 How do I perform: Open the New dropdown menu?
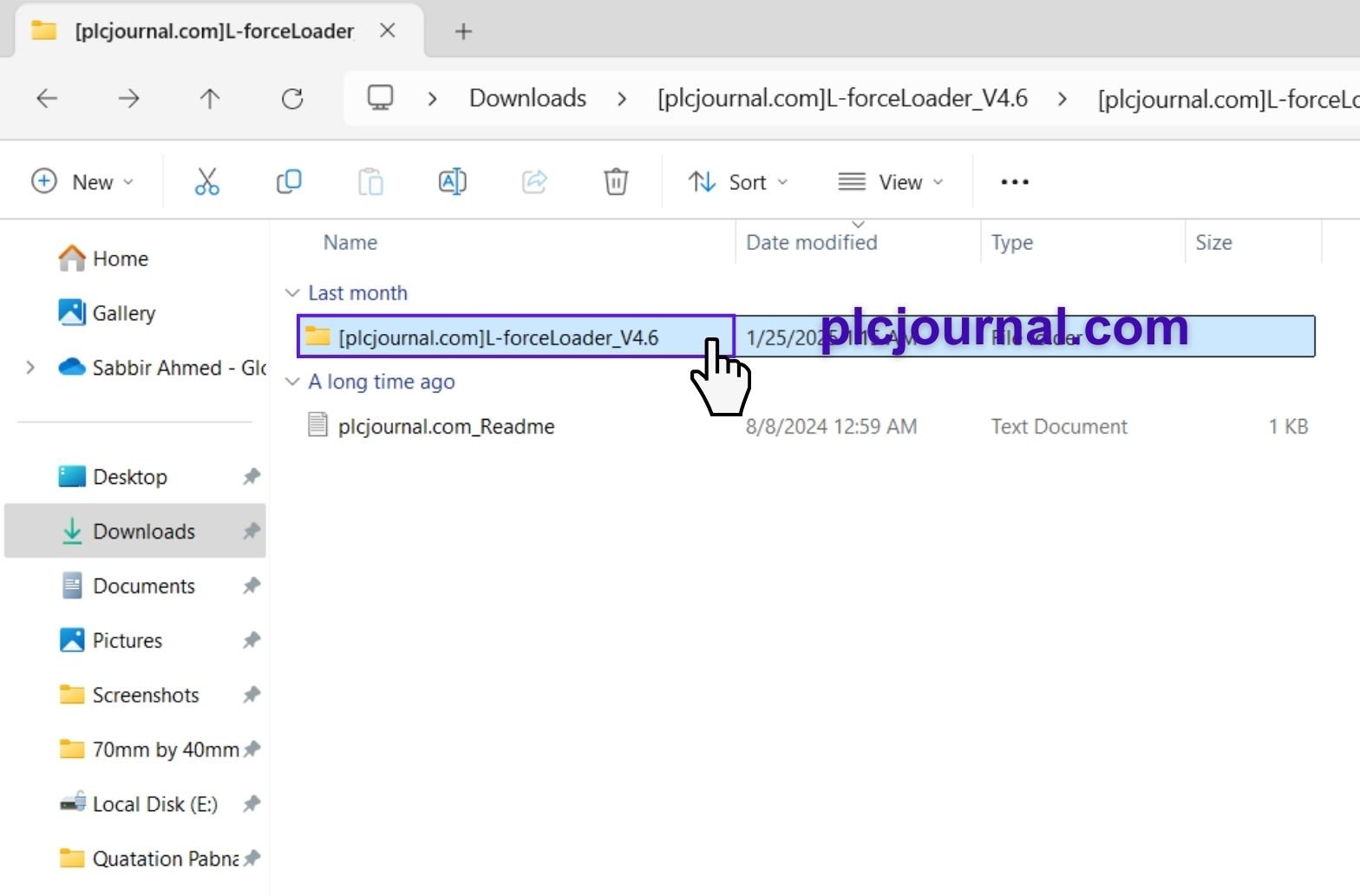click(82, 182)
